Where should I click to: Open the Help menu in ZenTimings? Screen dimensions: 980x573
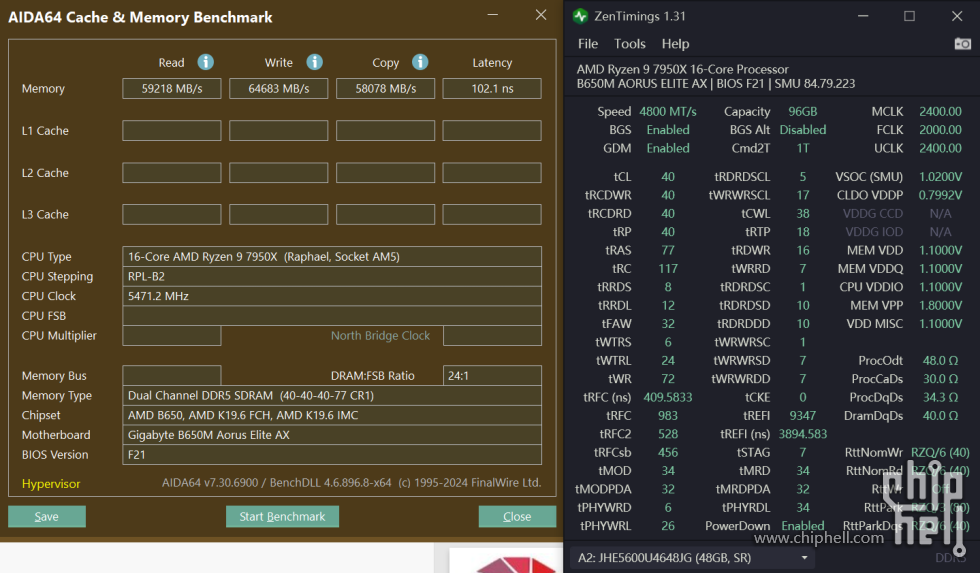(x=675, y=44)
